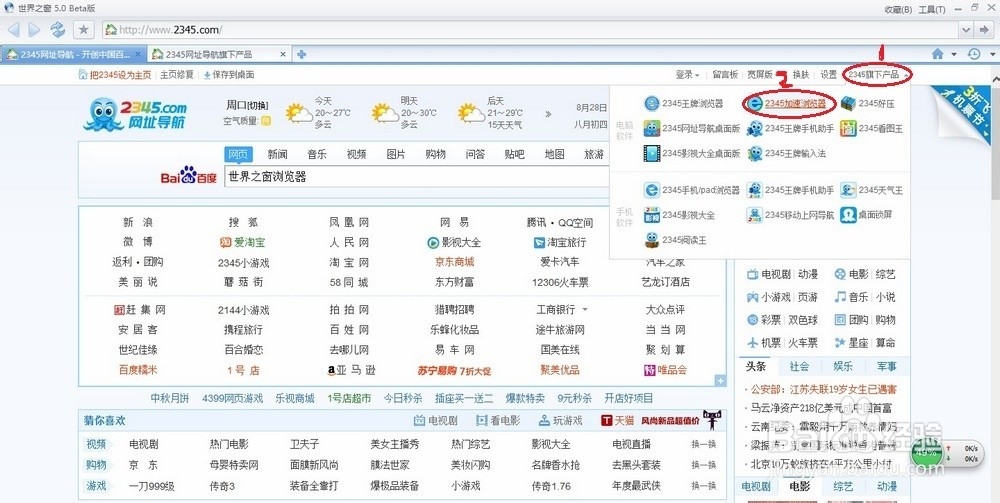The width and height of the screenshot is (1000, 503).
Task: Click the » arrow after weather forecast
Action: [x=548, y=114]
